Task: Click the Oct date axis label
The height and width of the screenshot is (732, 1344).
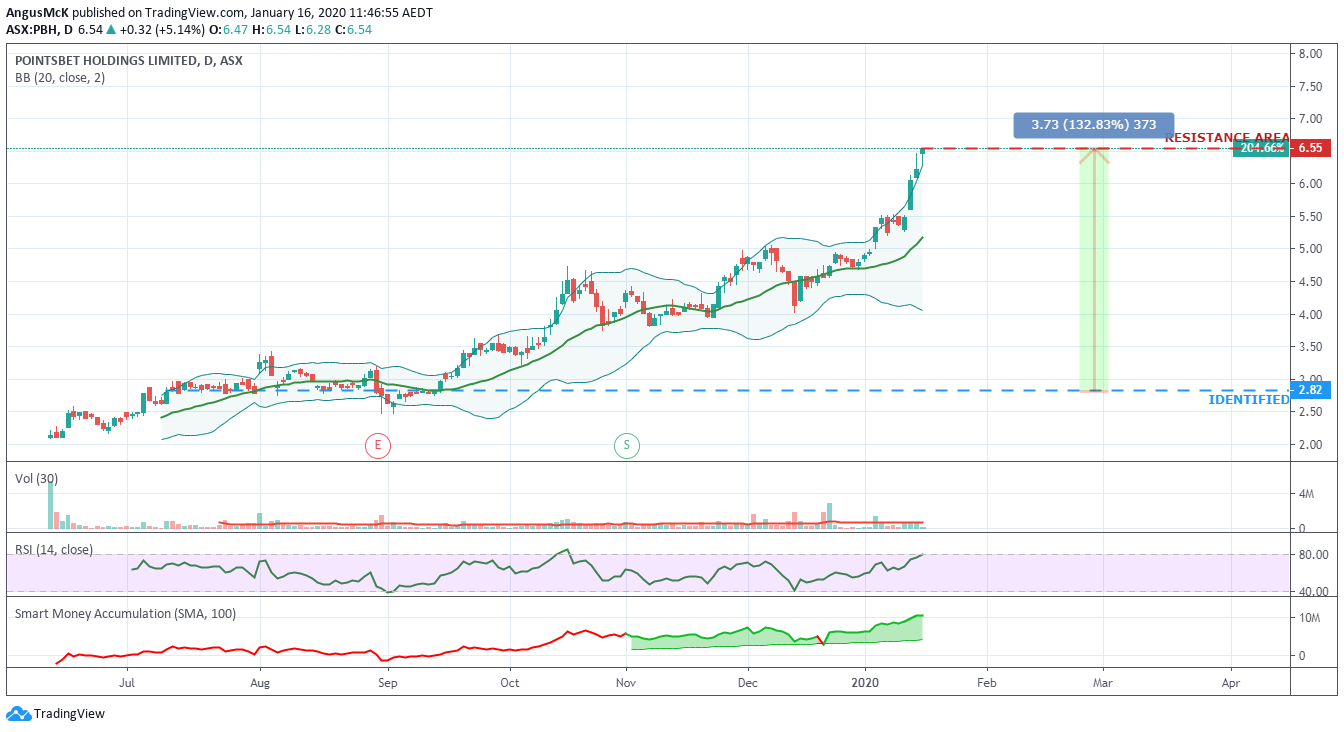Action: (510, 684)
